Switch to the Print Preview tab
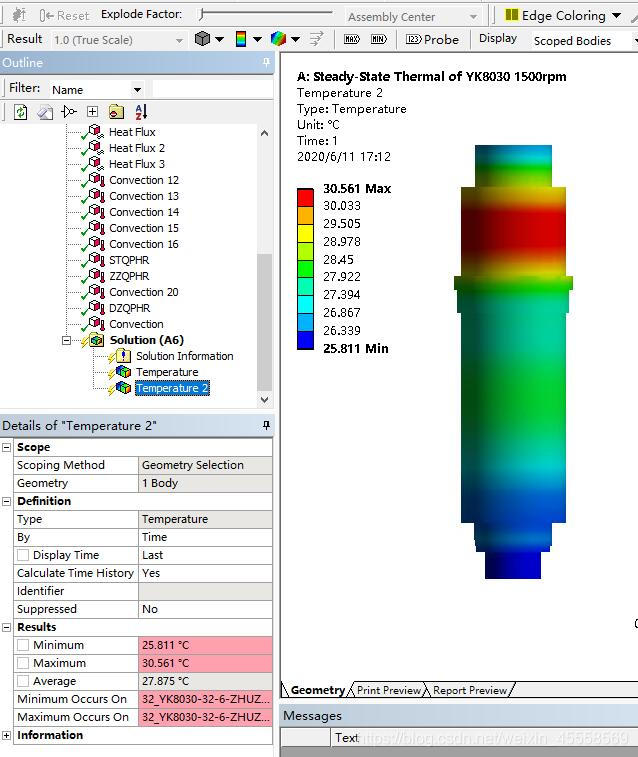 pos(389,690)
